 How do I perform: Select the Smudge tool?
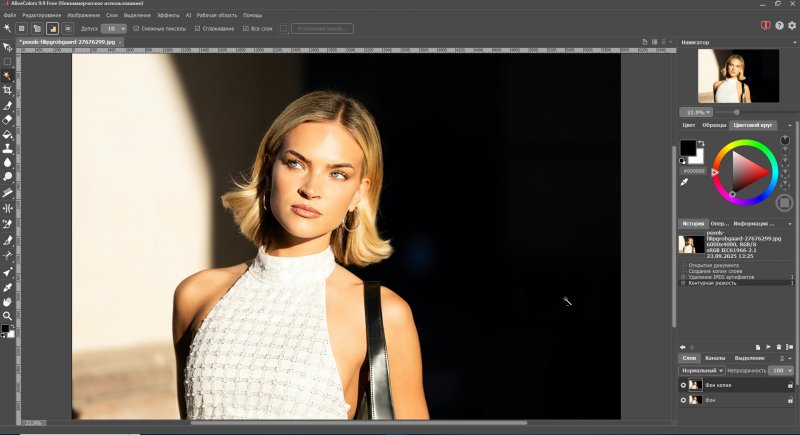(x=7, y=193)
